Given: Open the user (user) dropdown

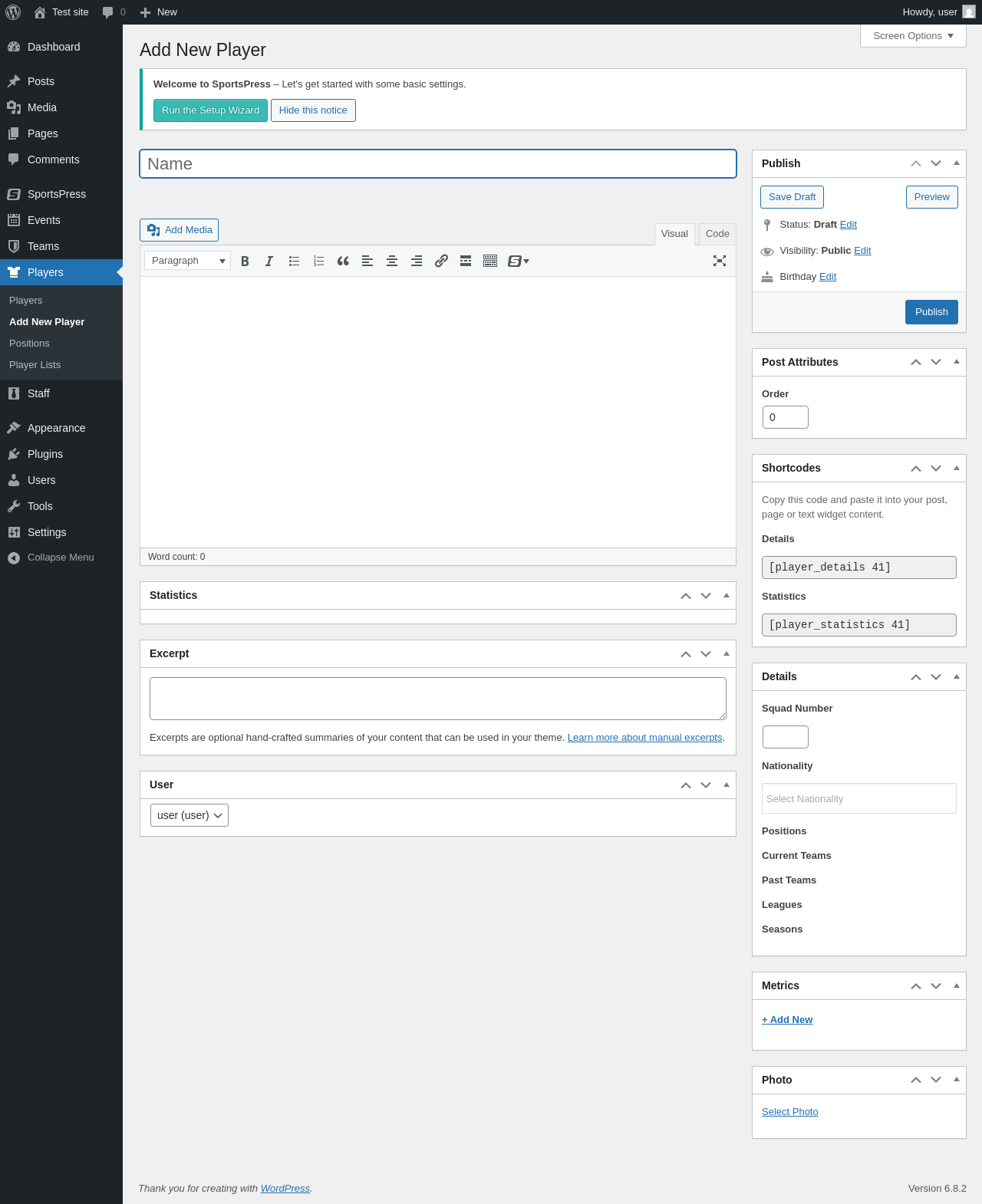Looking at the screenshot, I should tap(189, 815).
